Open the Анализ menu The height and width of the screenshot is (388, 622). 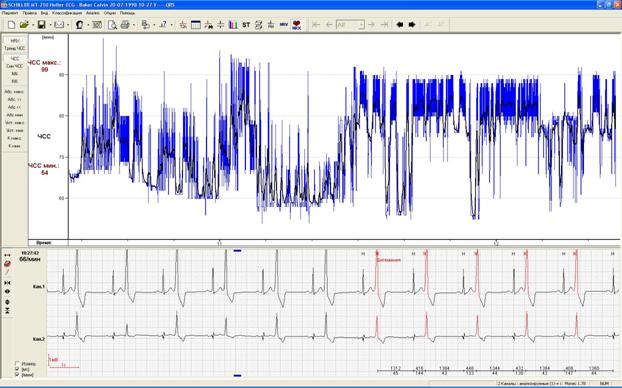click(x=92, y=13)
